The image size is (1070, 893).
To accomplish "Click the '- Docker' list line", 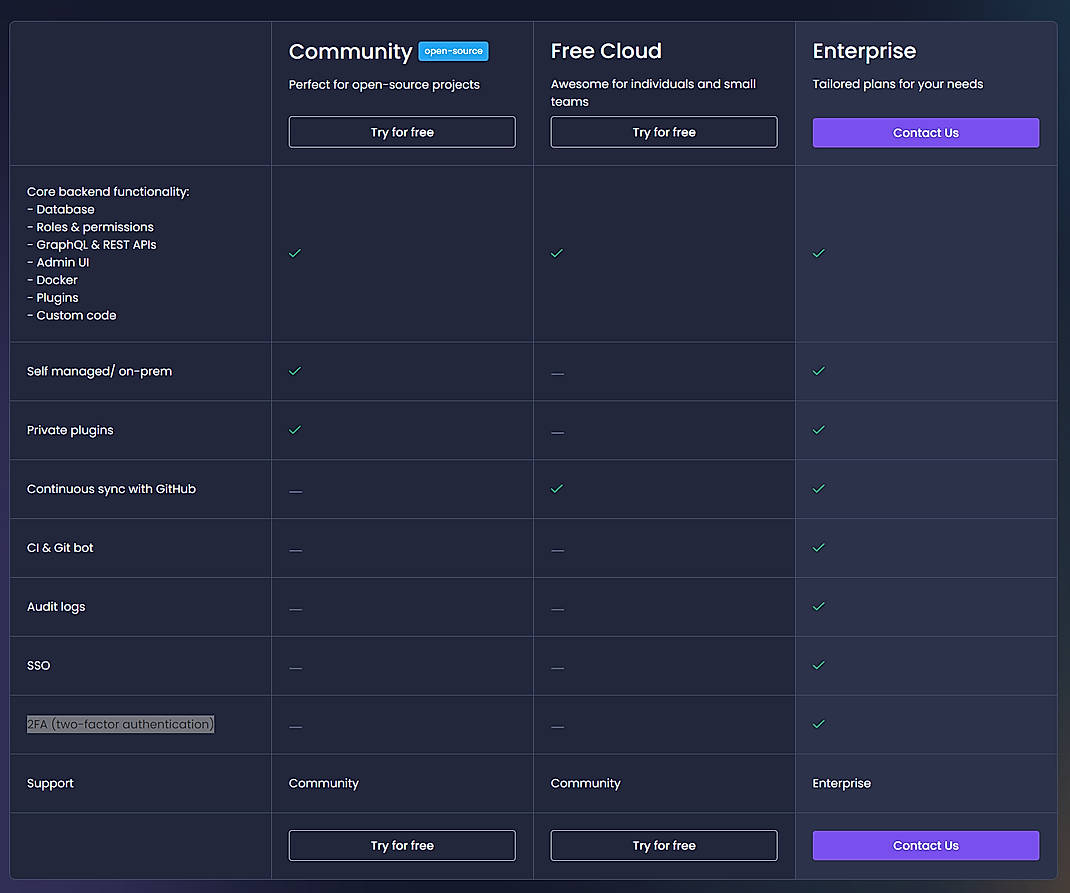I will (53, 280).
